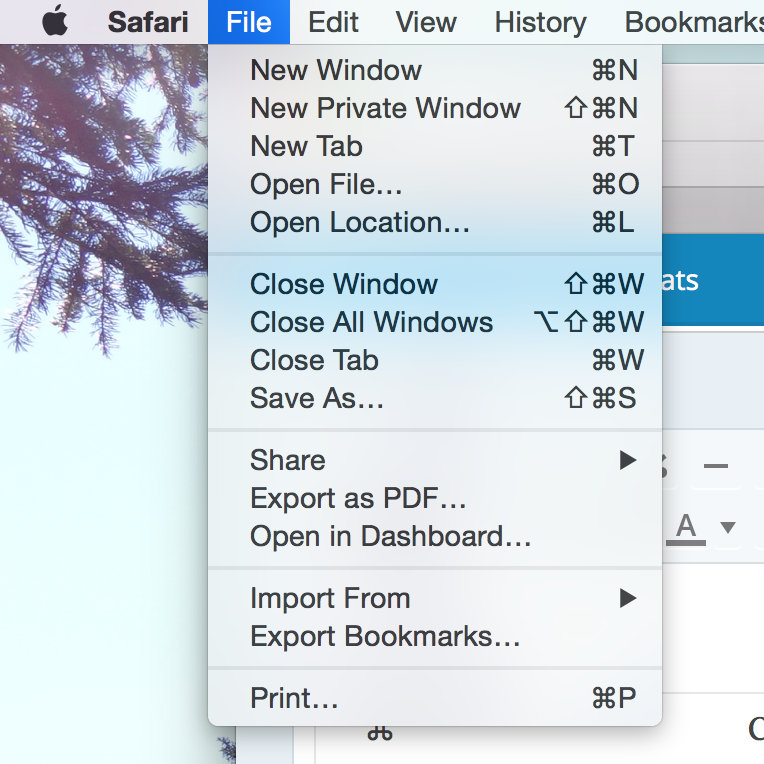This screenshot has height=764, width=764.
Task: Open the Apple menu
Action: pos(55,21)
